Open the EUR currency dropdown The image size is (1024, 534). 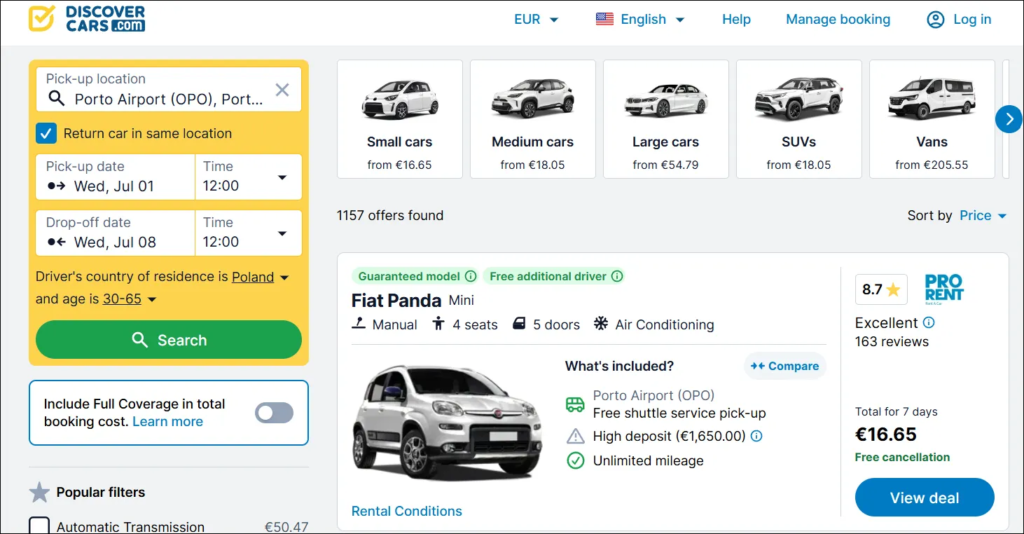point(536,20)
